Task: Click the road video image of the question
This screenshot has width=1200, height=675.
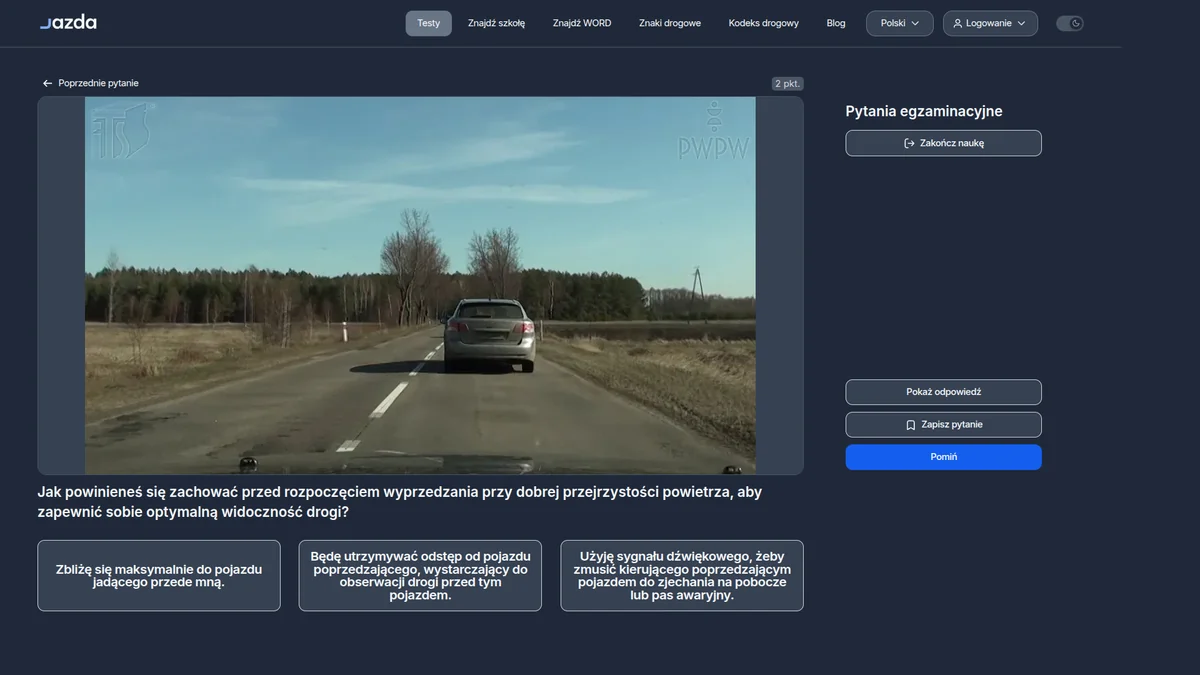Action: [x=420, y=285]
